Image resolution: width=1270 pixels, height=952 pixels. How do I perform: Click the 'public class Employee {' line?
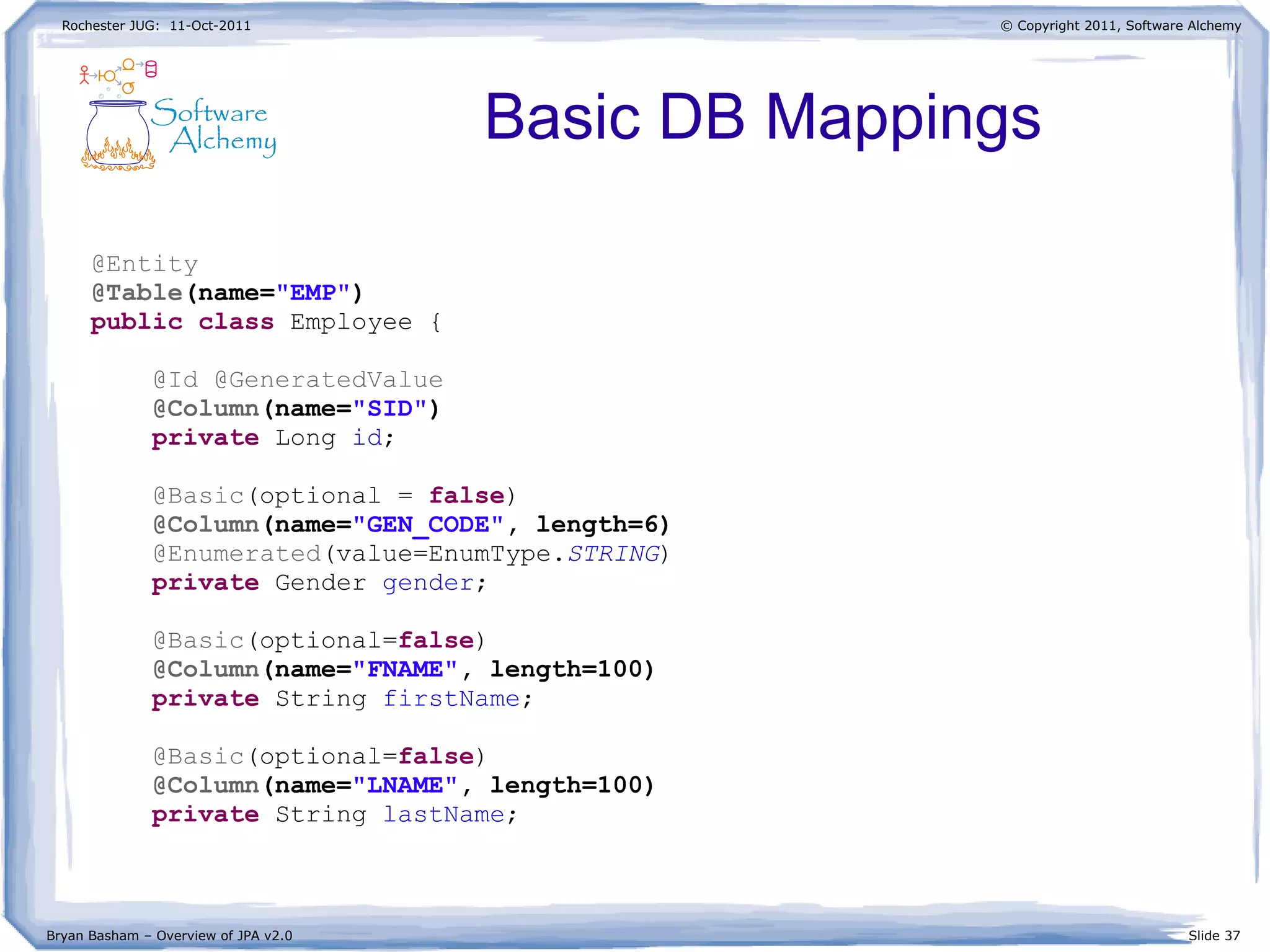265,322
